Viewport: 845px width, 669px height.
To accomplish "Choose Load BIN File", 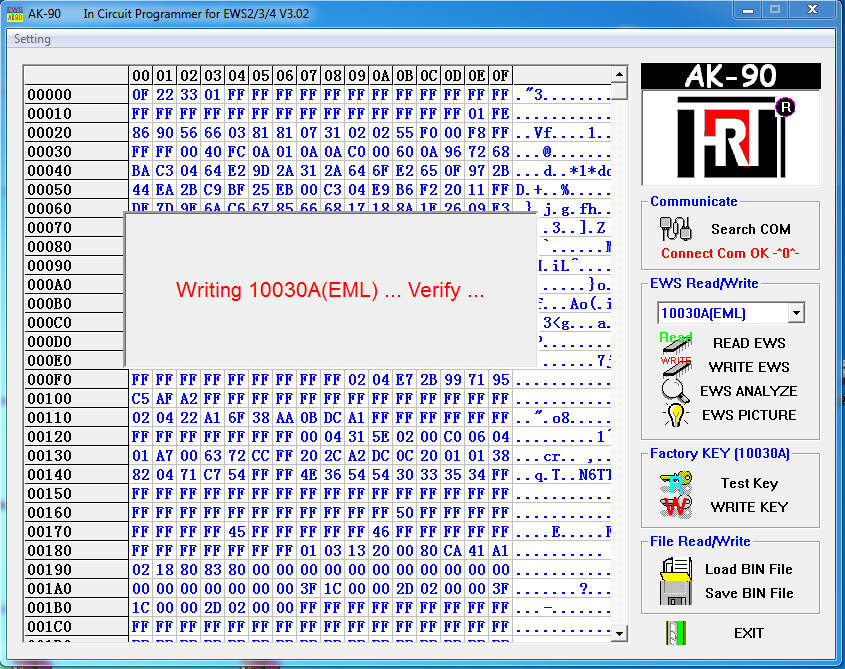I will click(x=749, y=569).
